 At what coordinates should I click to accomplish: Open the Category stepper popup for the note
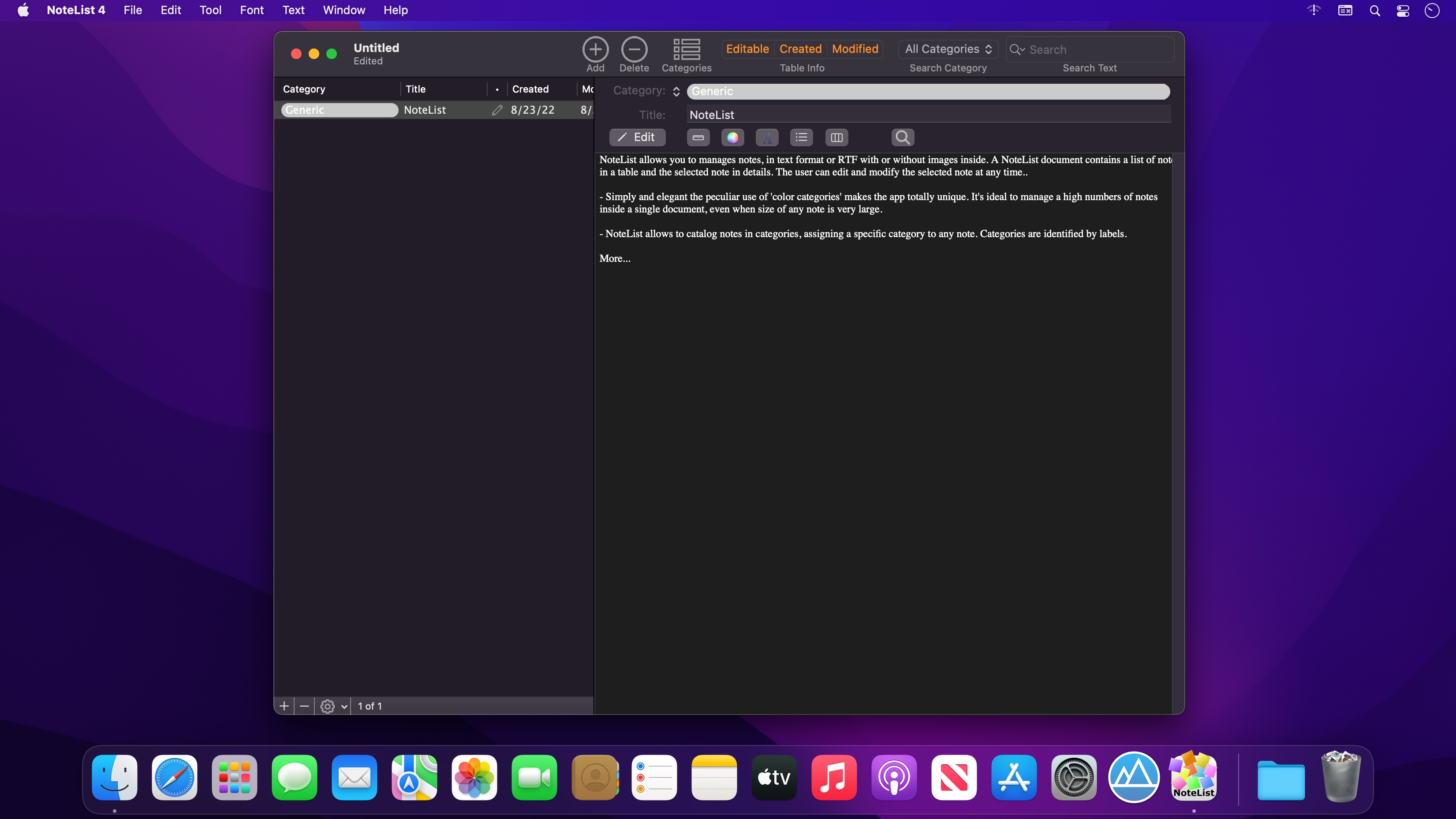pos(676,92)
